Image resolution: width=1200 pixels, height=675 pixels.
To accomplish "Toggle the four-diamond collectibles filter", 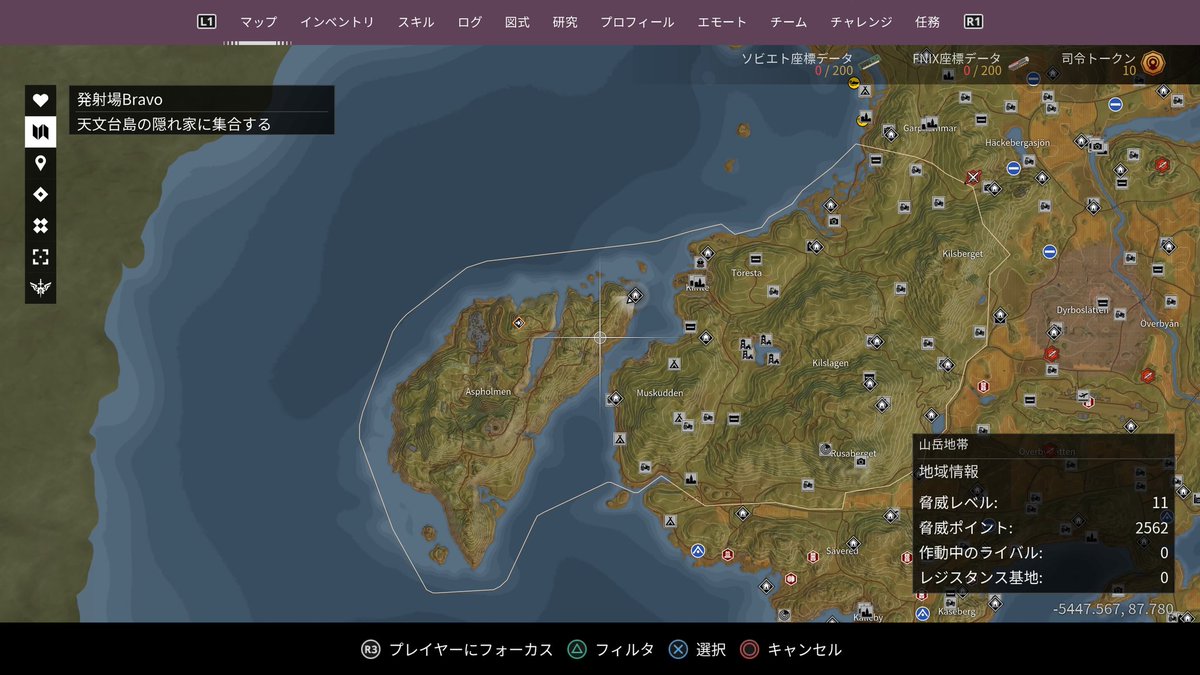I will pyautogui.click(x=40, y=225).
